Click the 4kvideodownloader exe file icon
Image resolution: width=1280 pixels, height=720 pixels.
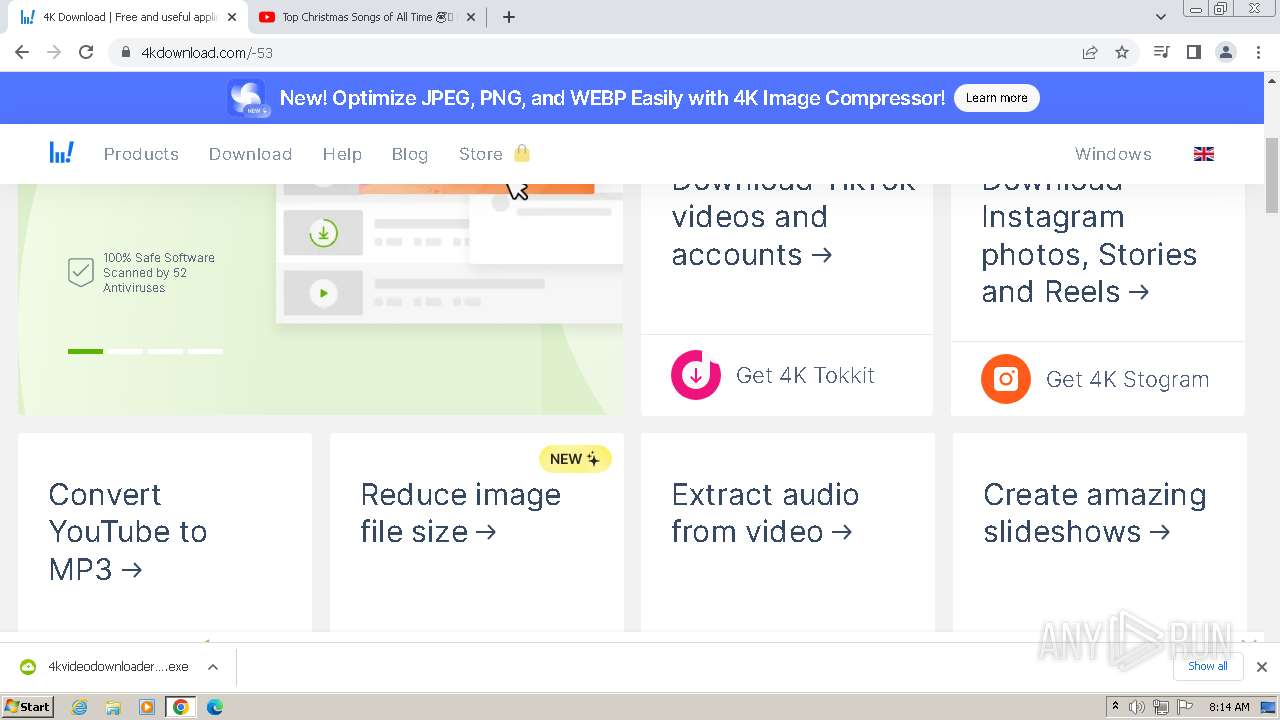(28, 667)
